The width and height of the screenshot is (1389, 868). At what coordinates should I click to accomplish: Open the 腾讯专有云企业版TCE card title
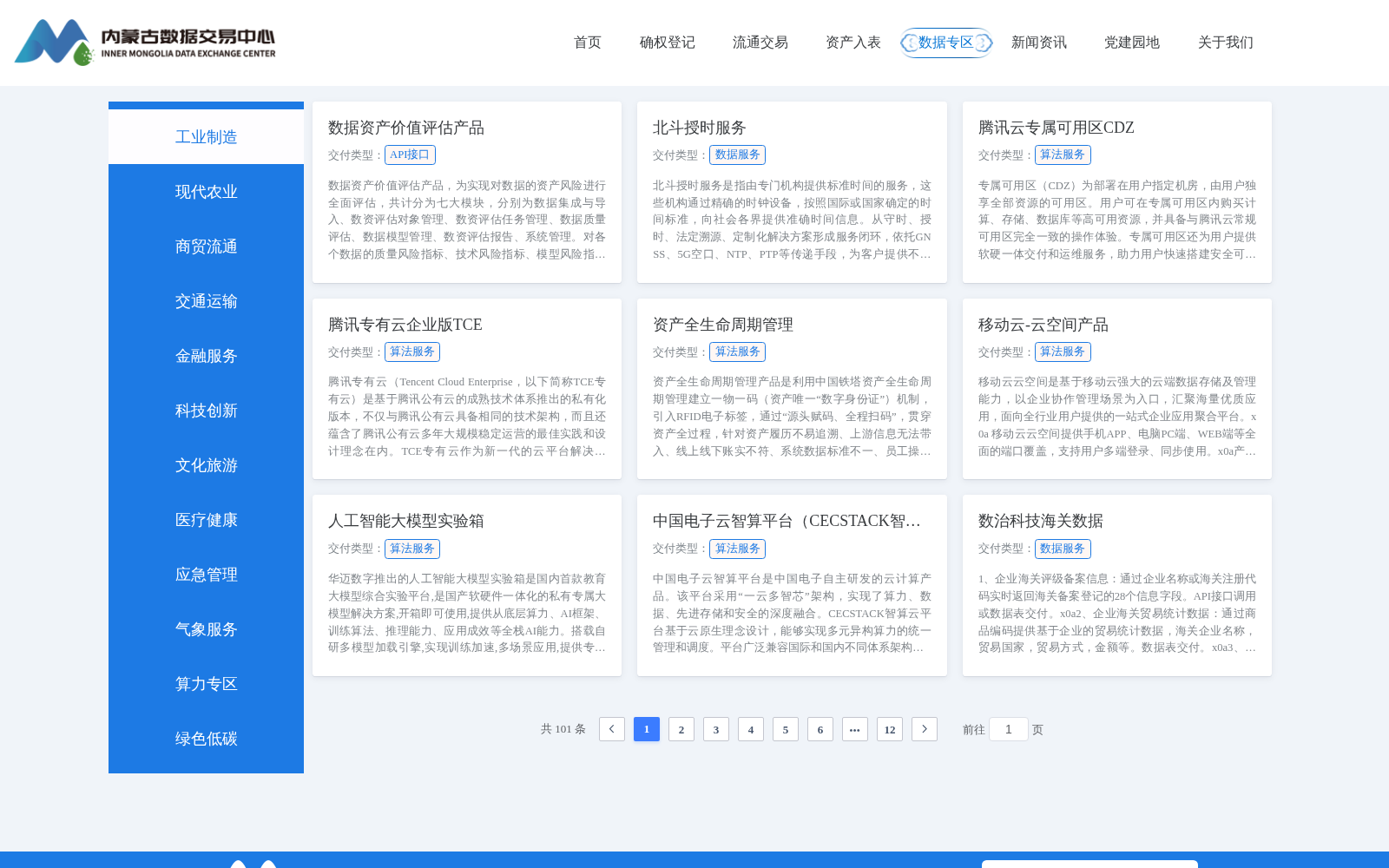click(405, 325)
